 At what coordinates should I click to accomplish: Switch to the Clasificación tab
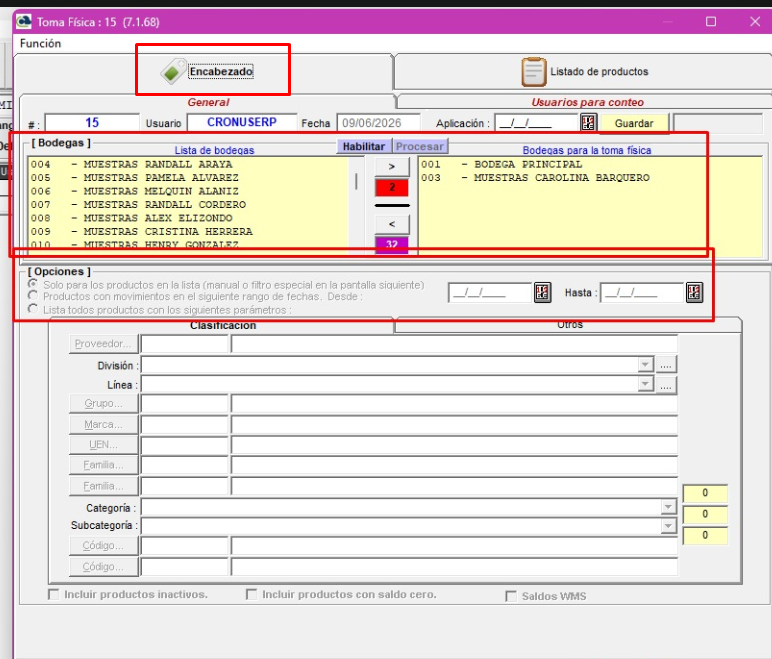(x=223, y=326)
